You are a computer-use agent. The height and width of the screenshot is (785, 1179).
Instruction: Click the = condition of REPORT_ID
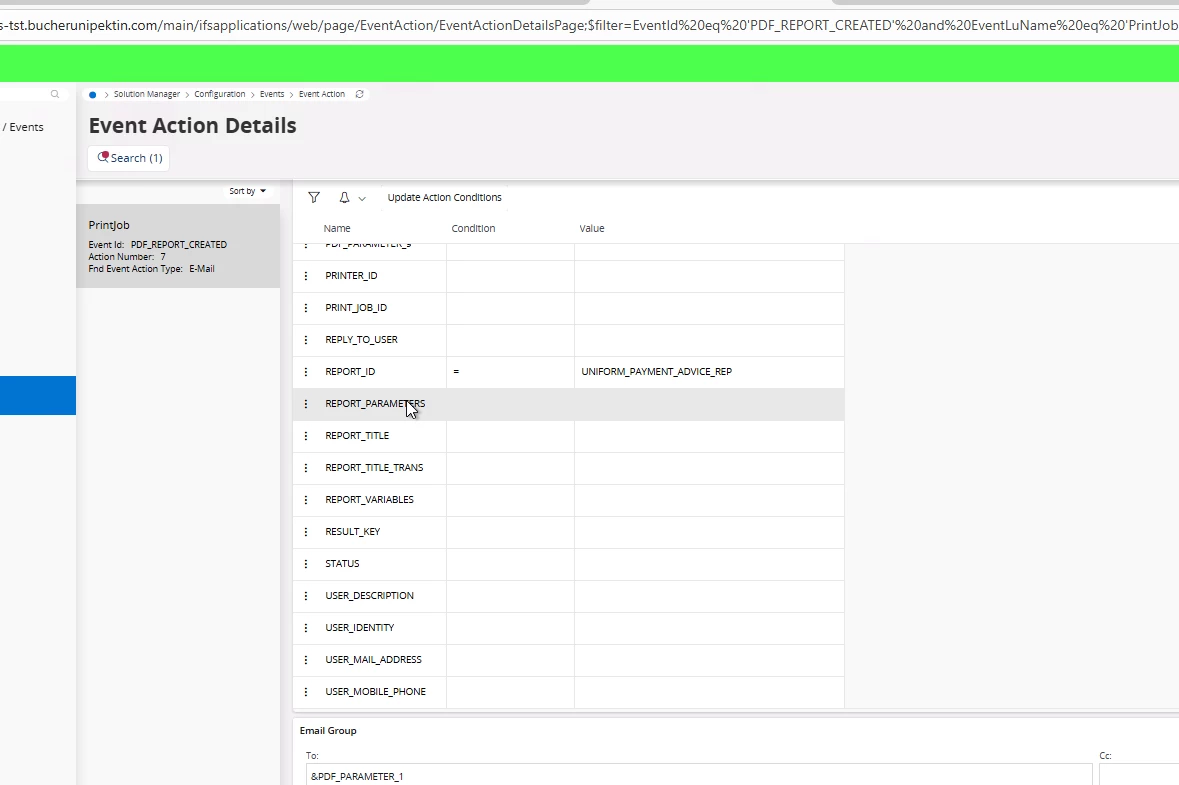[511, 371]
